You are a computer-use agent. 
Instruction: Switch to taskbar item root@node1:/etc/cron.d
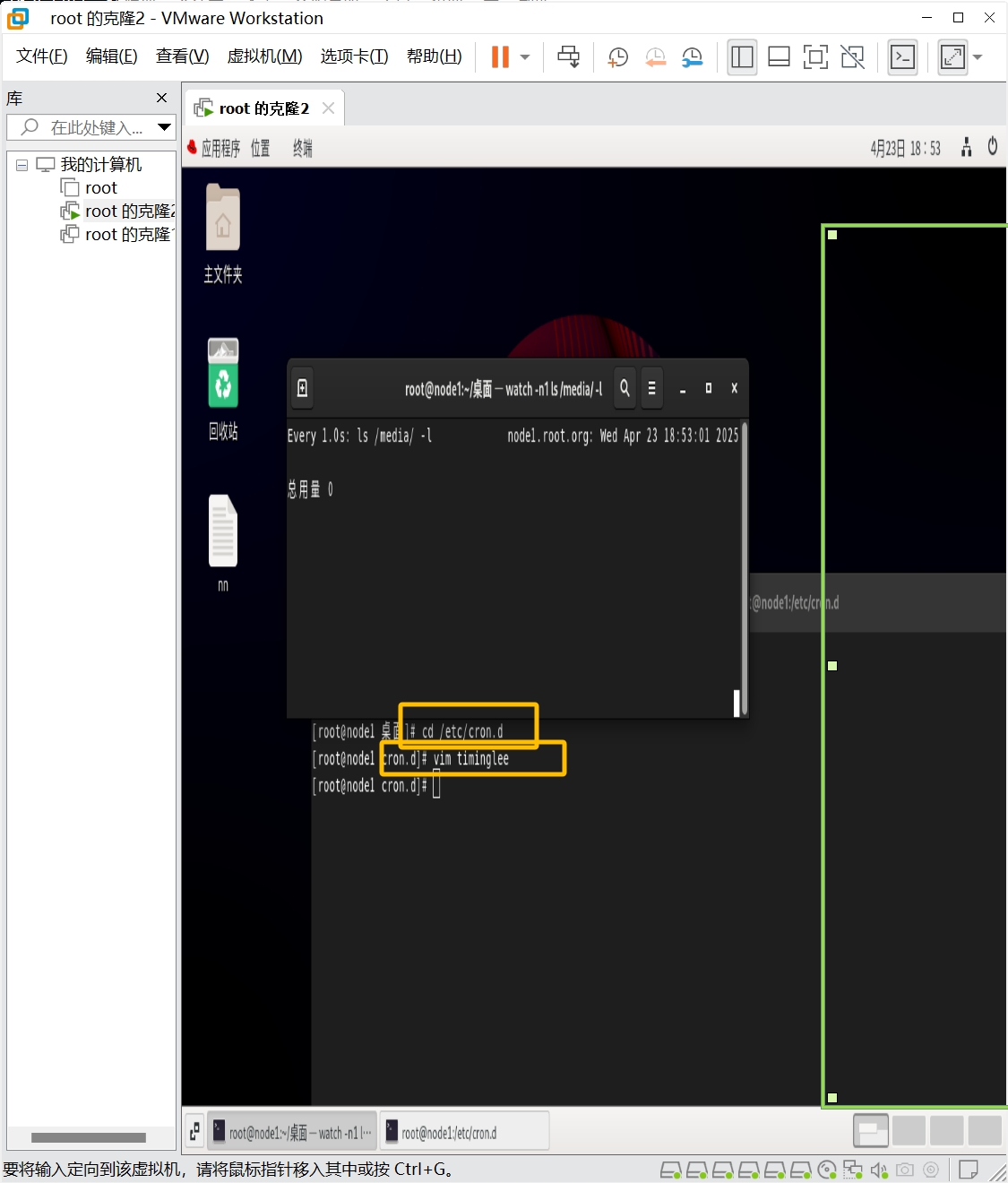(x=465, y=1132)
